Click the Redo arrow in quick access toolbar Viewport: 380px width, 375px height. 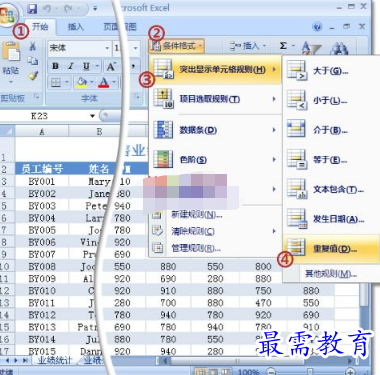point(69,9)
